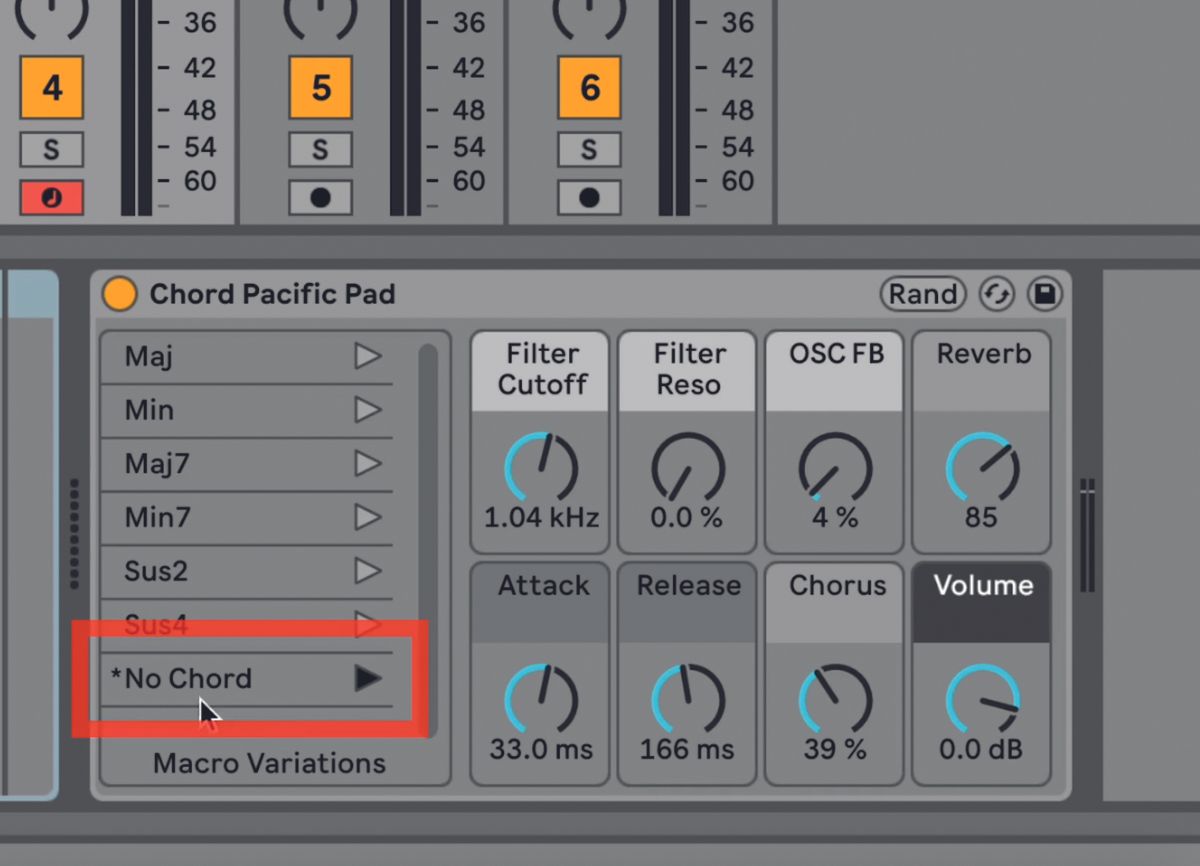Select the Filter Cutoff macro title
This screenshot has height=866, width=1200.
click(x=542, y=369)
